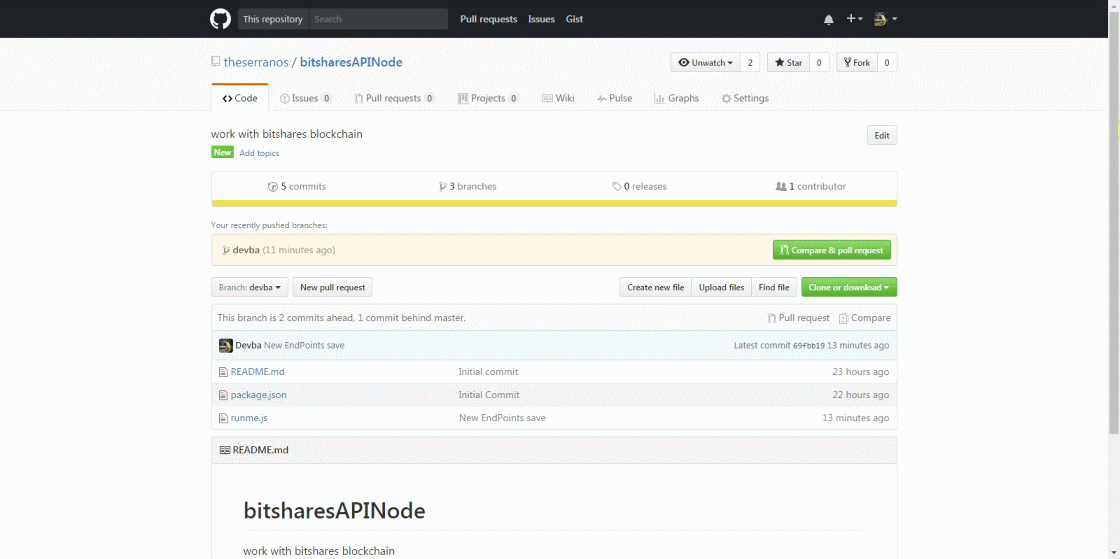This screenshot has height=559, width=1120.
Task: Click the Compare link in branch status bar
Action: pyautogui.click(x=865, y=318)
